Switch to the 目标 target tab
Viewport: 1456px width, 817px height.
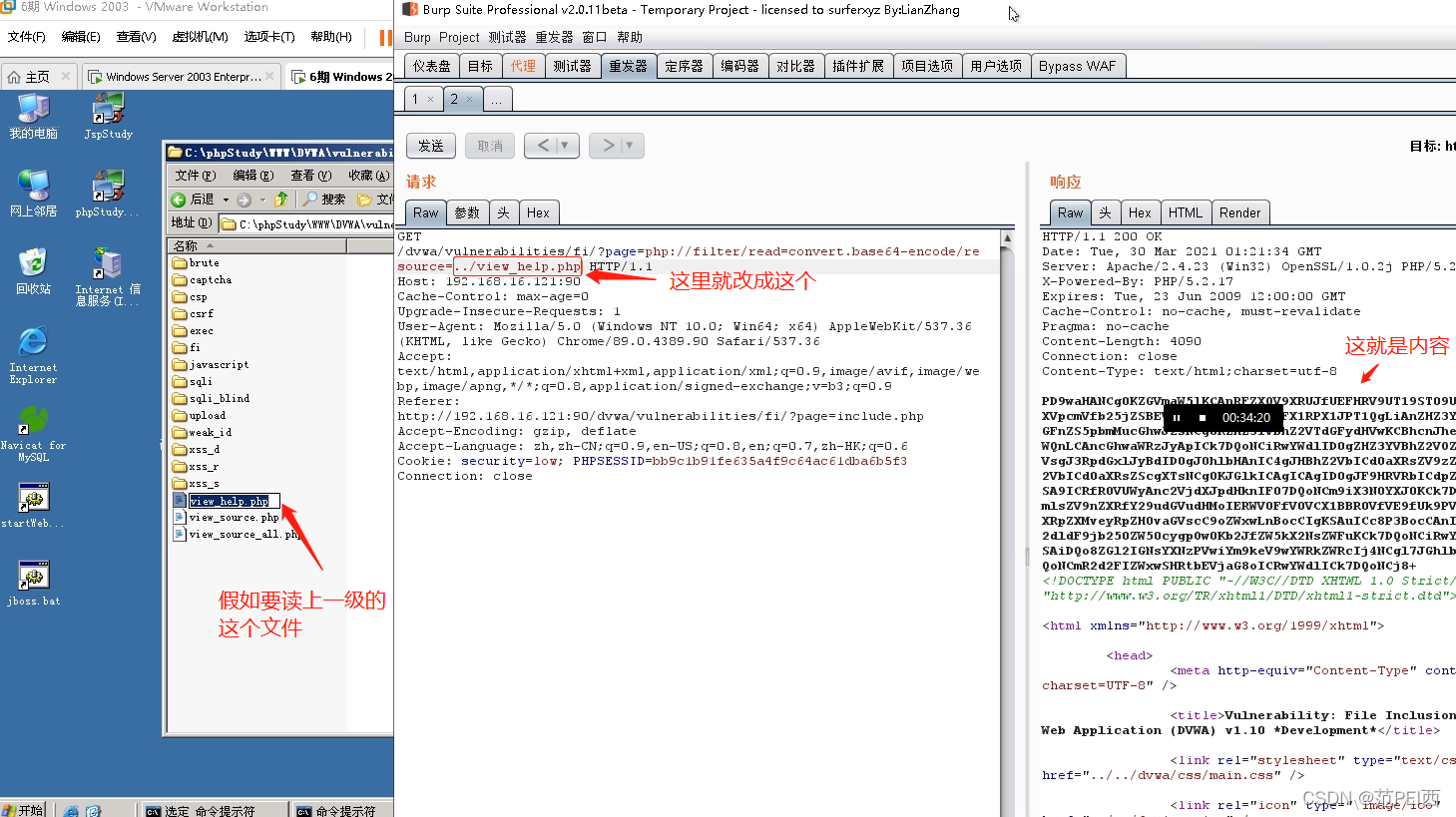click(480, 66)
